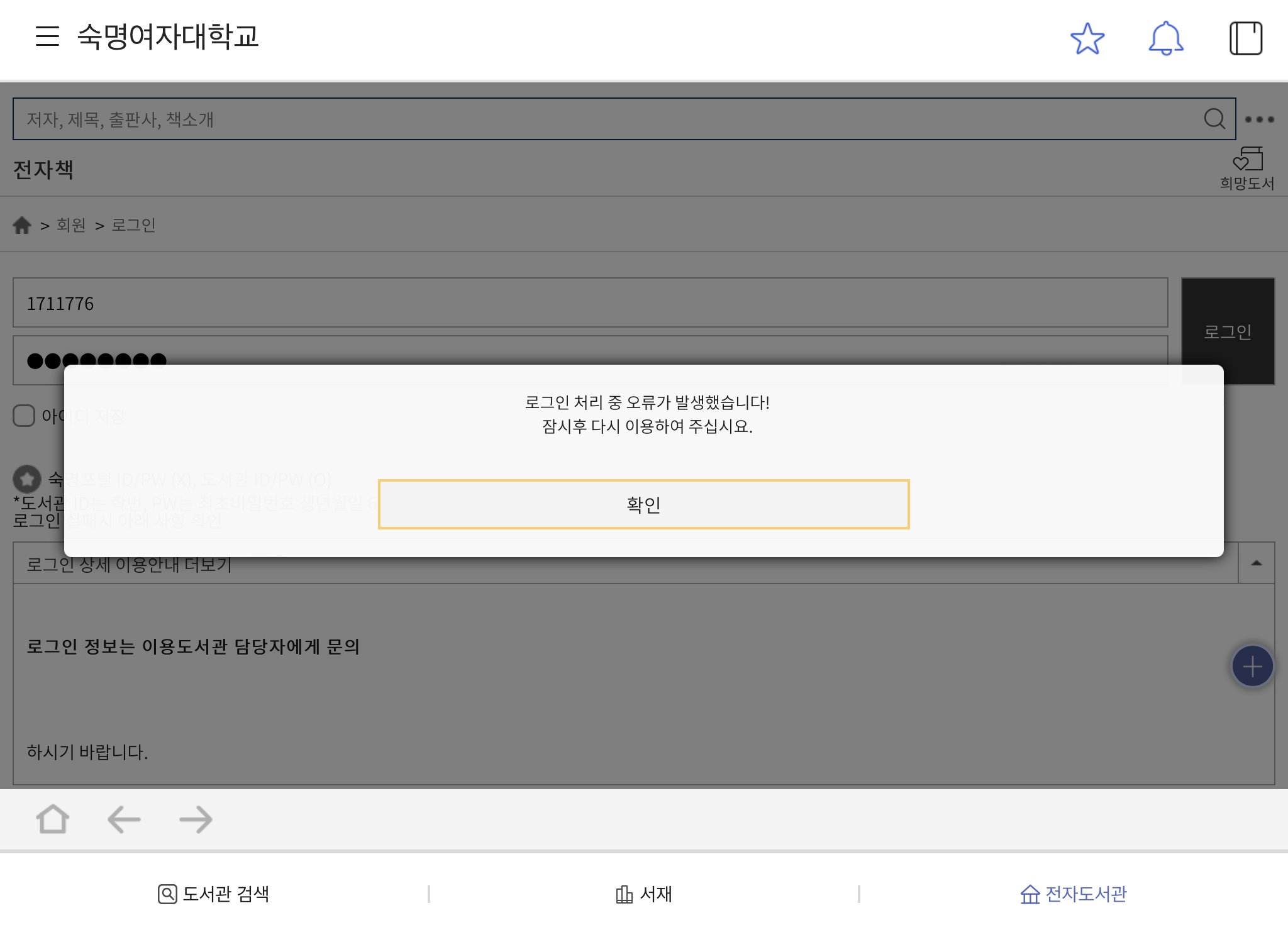Open the 도서관 검색 tab
Image resolution: width=1288 pixels, height=935 pixels.
pyautogui.click(x=214, y=894)
